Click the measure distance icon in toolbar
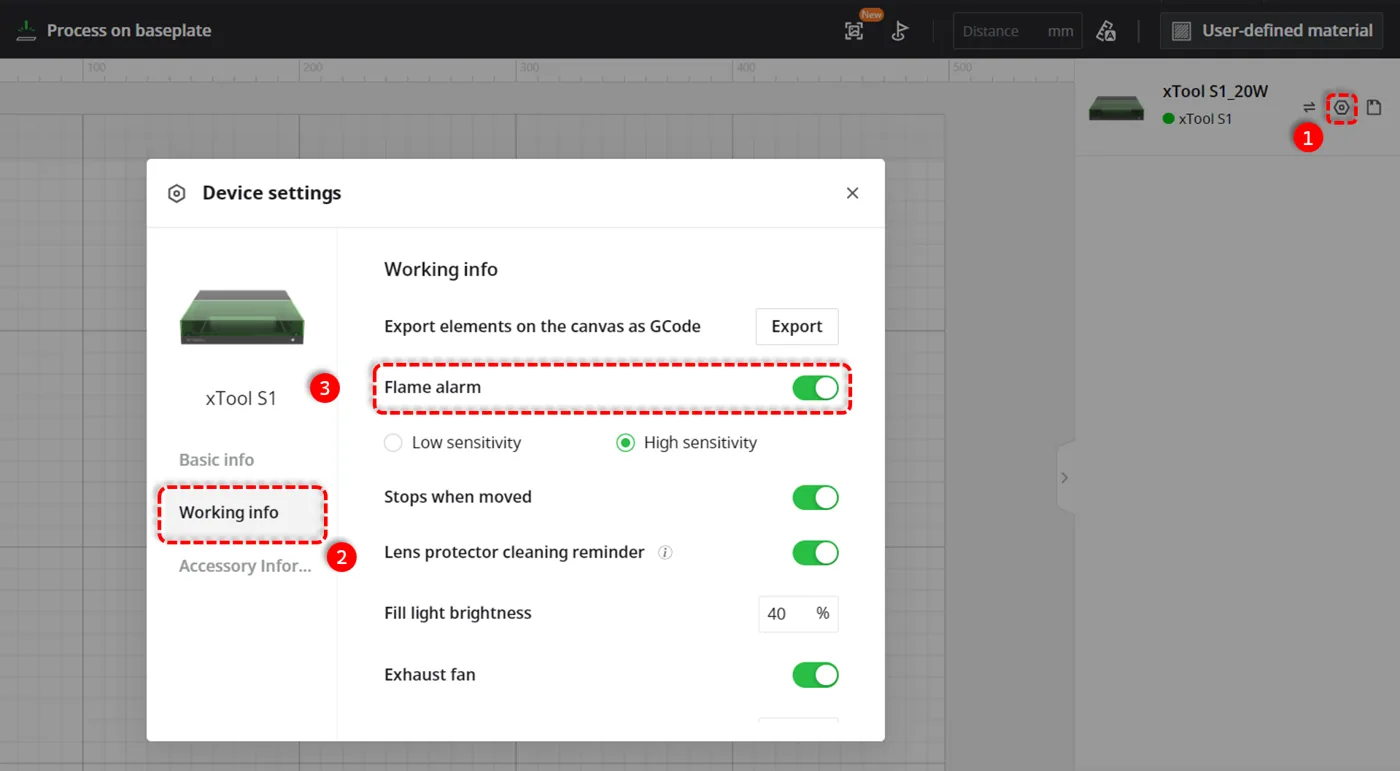Viewport: 1400px width, 771px height. pos(1106,31)
